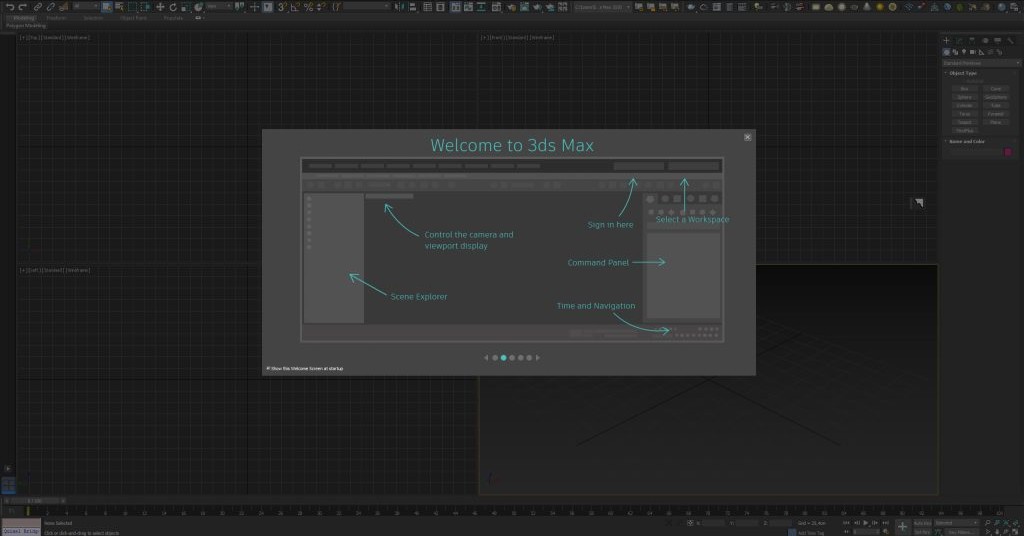Expand the ribbon options arrow after Populate
1024x536 pixels.
(199, 18)
